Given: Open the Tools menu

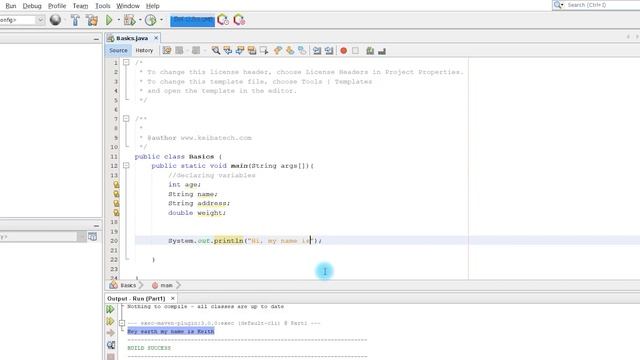Looking at the screenshot, I should 102,6.
